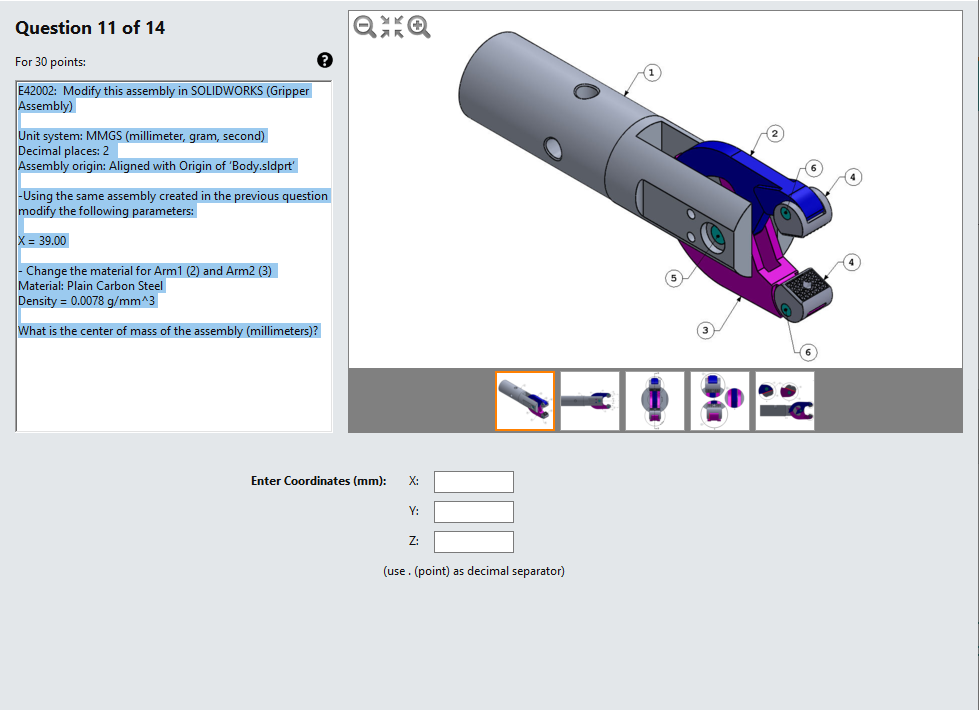979x710 pixels.
Task: Open the question help icon
Action: pos(325,60)
